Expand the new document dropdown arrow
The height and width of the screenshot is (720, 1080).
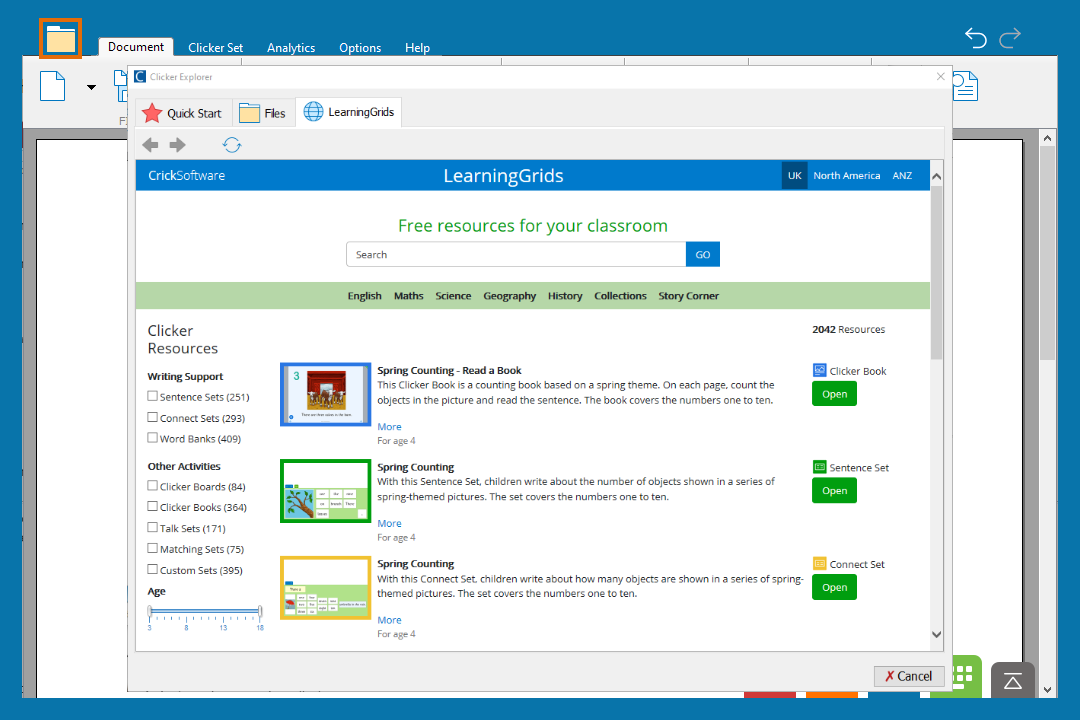pyautogui.click(x=91, y=87)
